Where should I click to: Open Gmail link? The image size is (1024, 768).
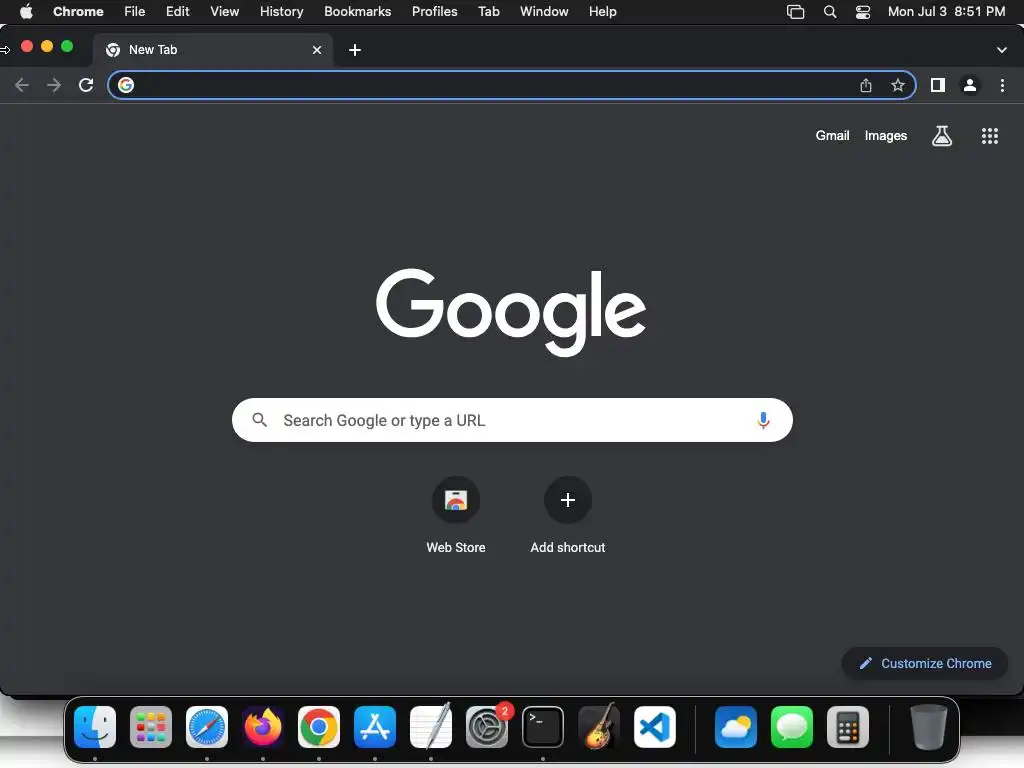pyautogui.click(x=832, y=136)
